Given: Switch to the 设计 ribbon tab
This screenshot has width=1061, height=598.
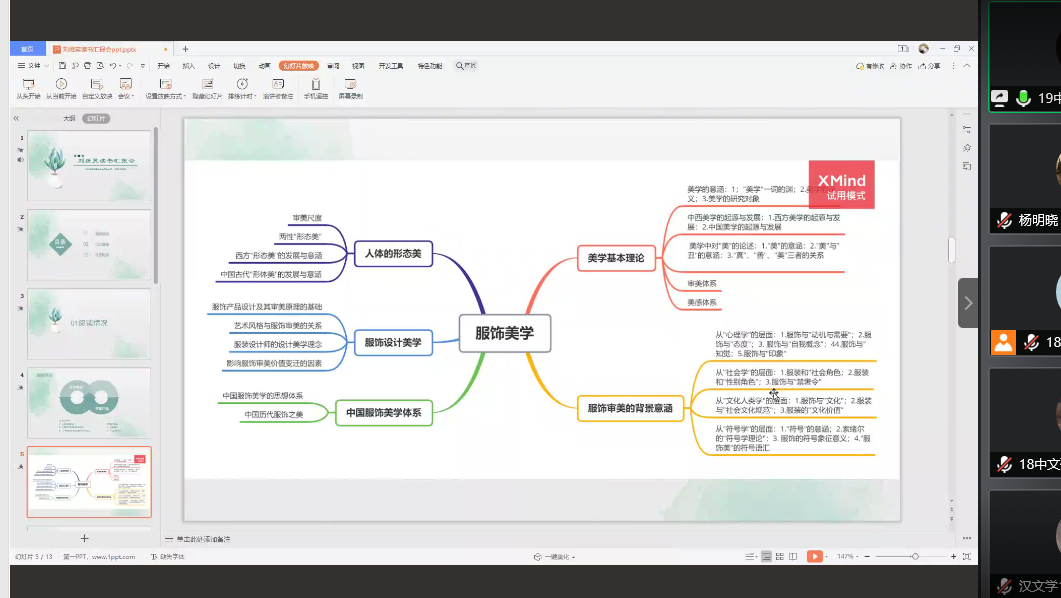Looking at the screenshot, I should pos(214,66).
